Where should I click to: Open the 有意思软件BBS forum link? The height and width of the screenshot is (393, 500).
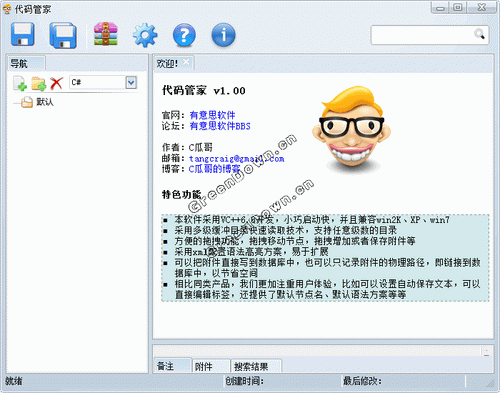220,126
